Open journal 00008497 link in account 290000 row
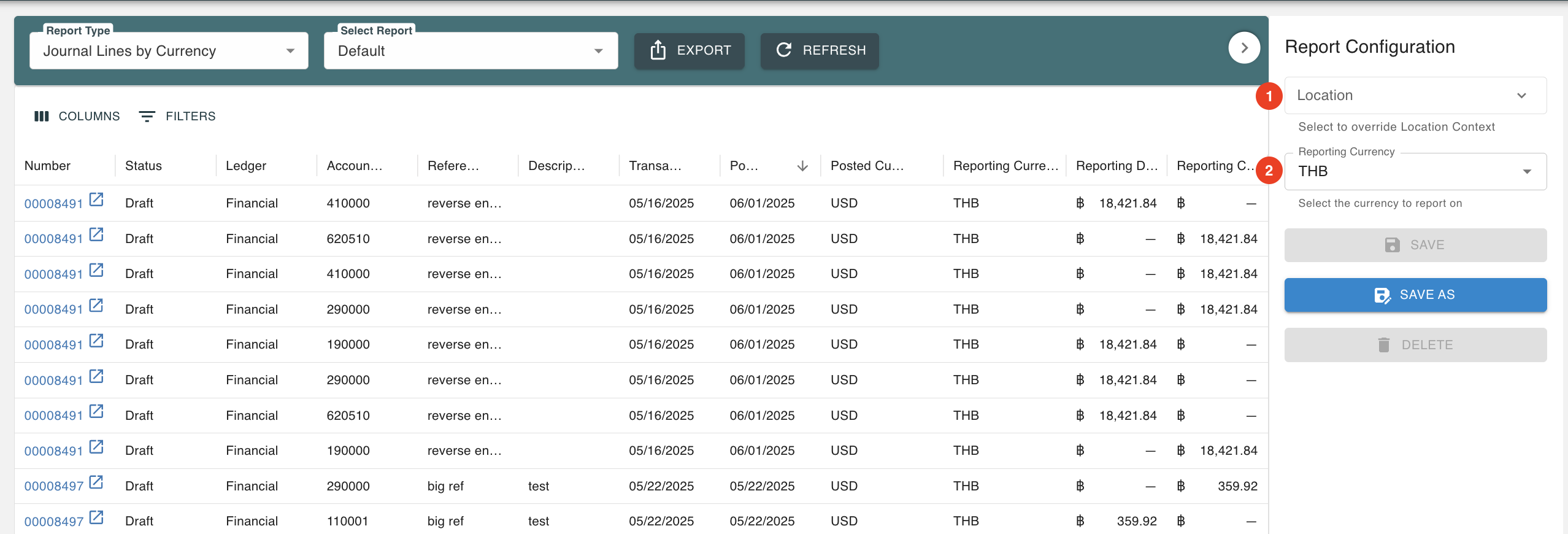This screenshot has height=534, width=1568. click(x=53, y=487)
